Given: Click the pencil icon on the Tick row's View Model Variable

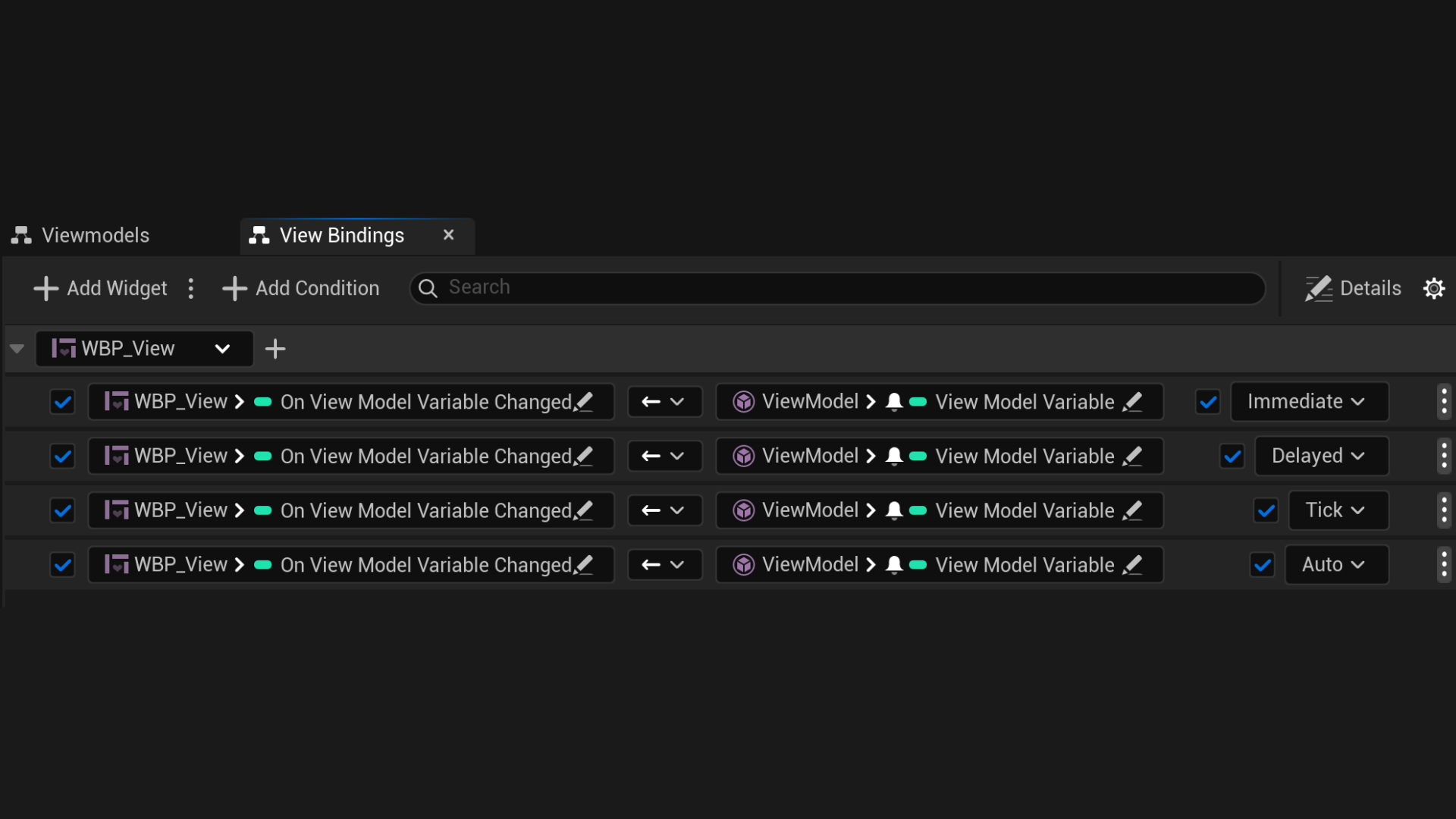Looking at the screenshot, I should point(1132,510).
